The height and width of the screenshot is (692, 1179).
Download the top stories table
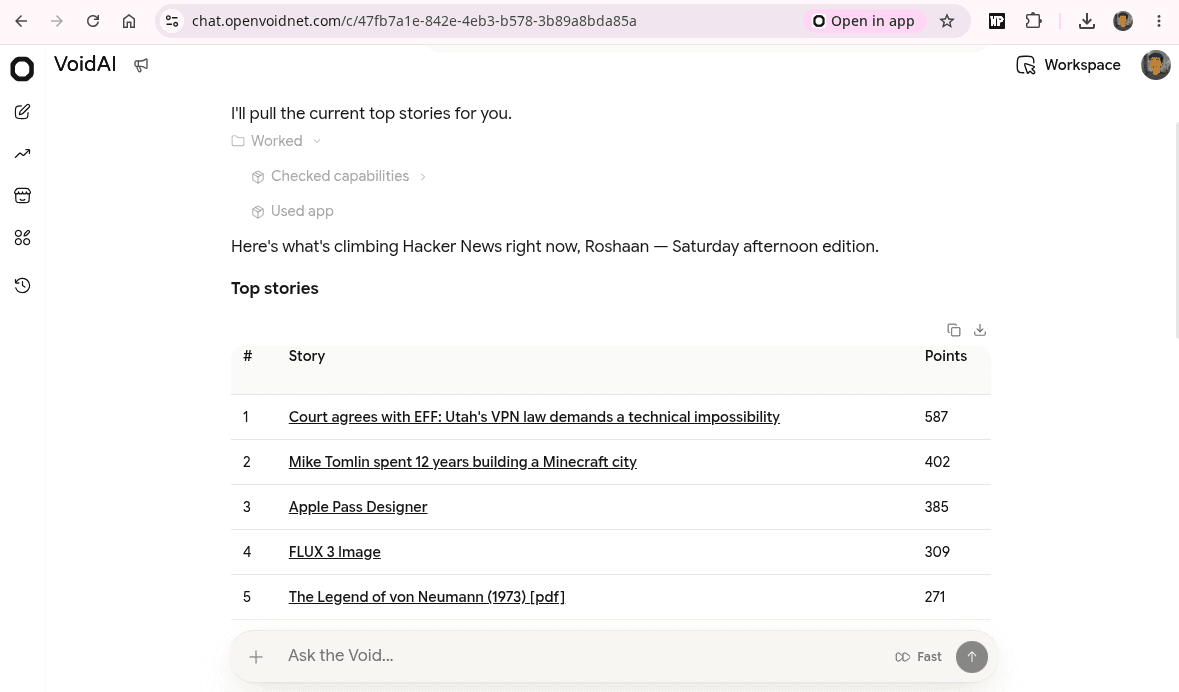pyautogui.click(x=980, y=329)
